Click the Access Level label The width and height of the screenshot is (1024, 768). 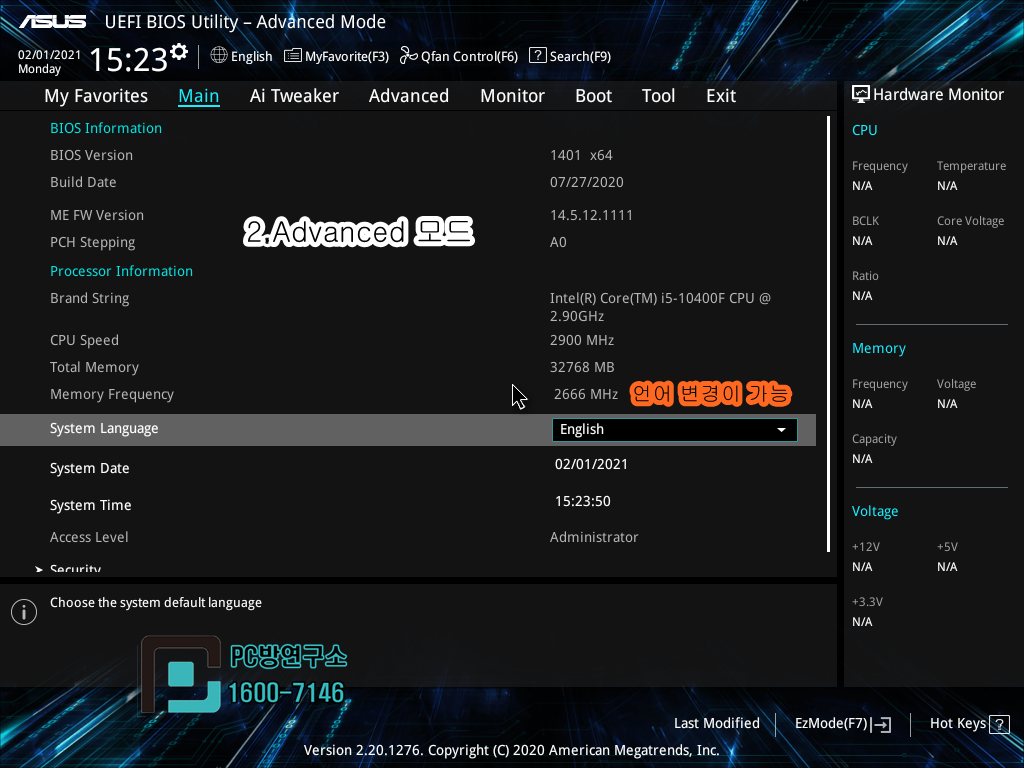point(89,537)
